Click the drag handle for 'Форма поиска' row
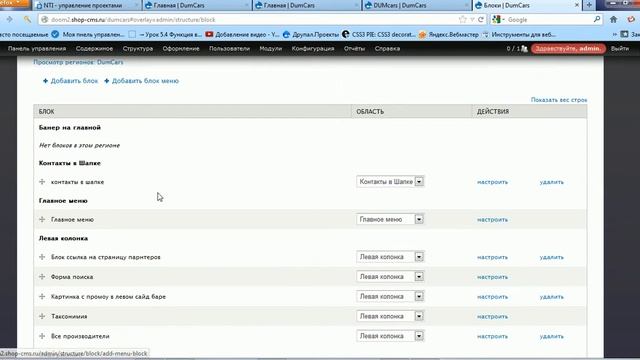This screenshot has width=640, height=360. [42, 276]
